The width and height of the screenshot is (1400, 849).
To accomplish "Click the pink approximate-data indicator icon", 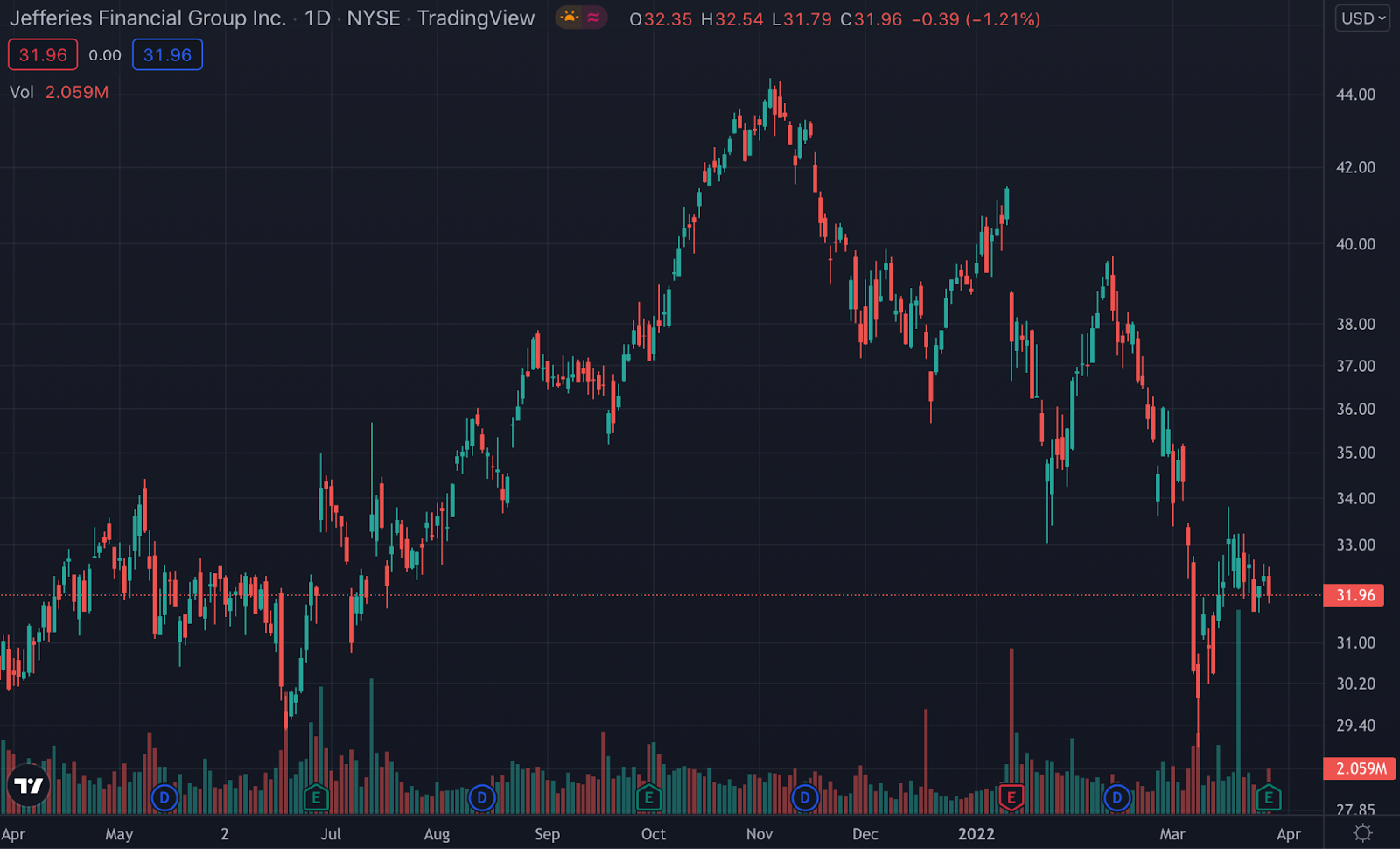I will 594,18.
